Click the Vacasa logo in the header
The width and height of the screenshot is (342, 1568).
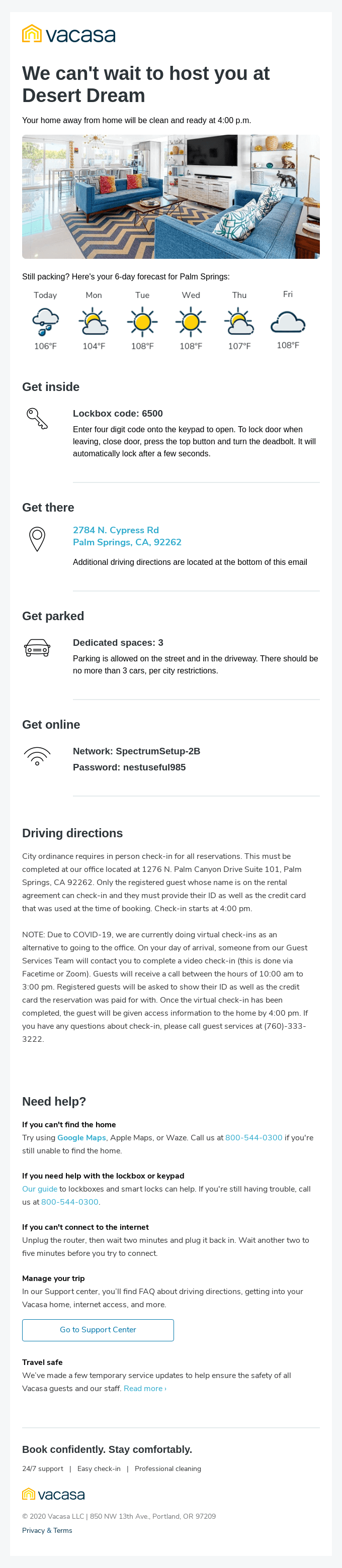[x=68, y=34]
